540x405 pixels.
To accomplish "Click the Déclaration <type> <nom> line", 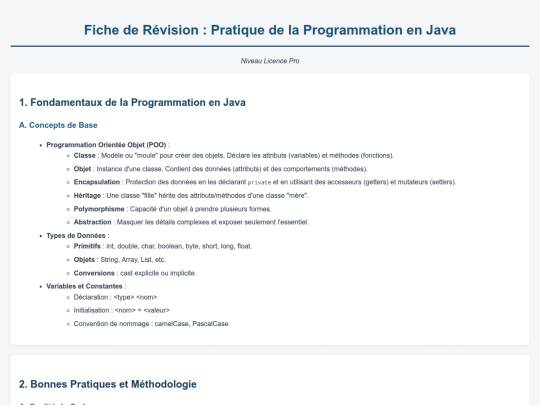I will pyautogui.click(x=115, y=297).
